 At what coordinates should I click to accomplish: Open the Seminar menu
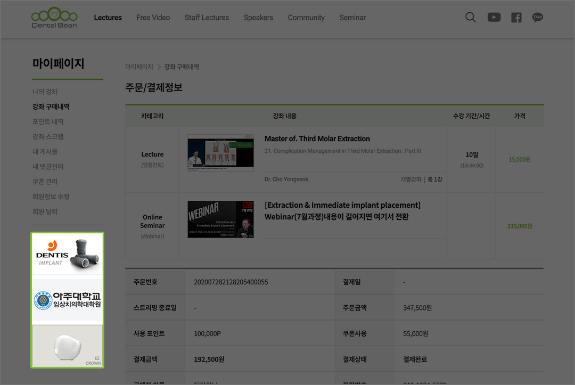click(x=353, y=18)
